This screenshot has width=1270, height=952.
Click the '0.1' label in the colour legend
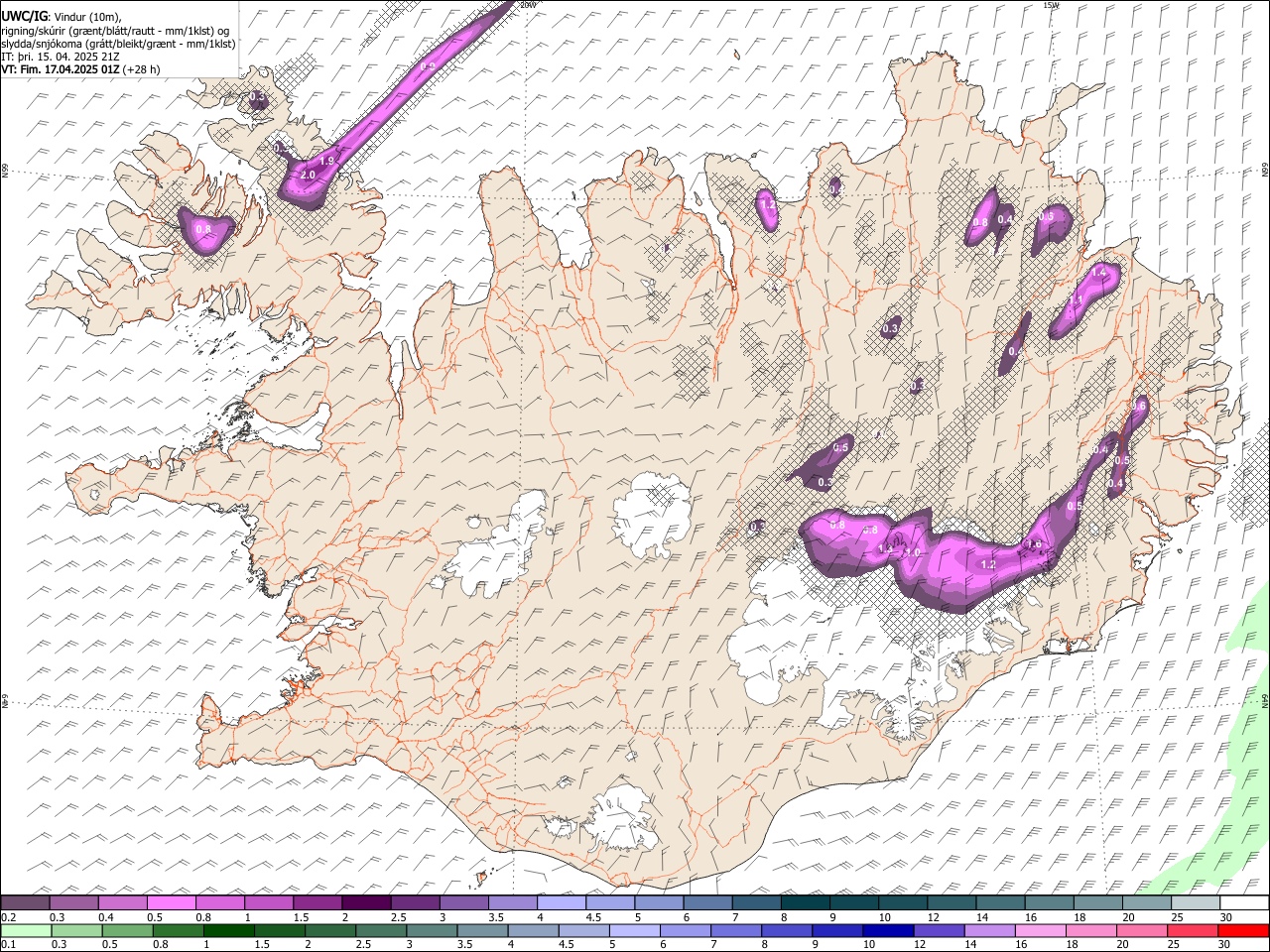click(x=8, y=944)
